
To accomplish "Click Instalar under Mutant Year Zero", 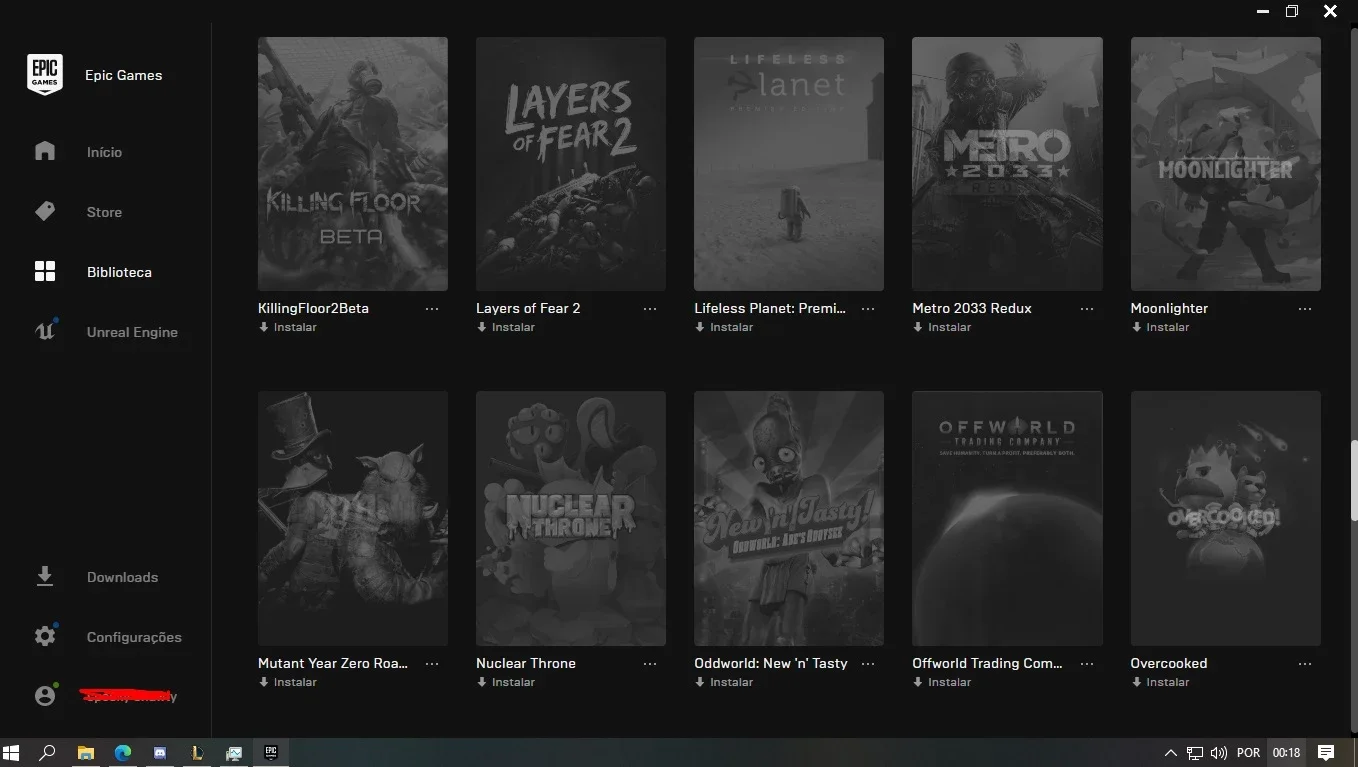I will tap(288, 682).
